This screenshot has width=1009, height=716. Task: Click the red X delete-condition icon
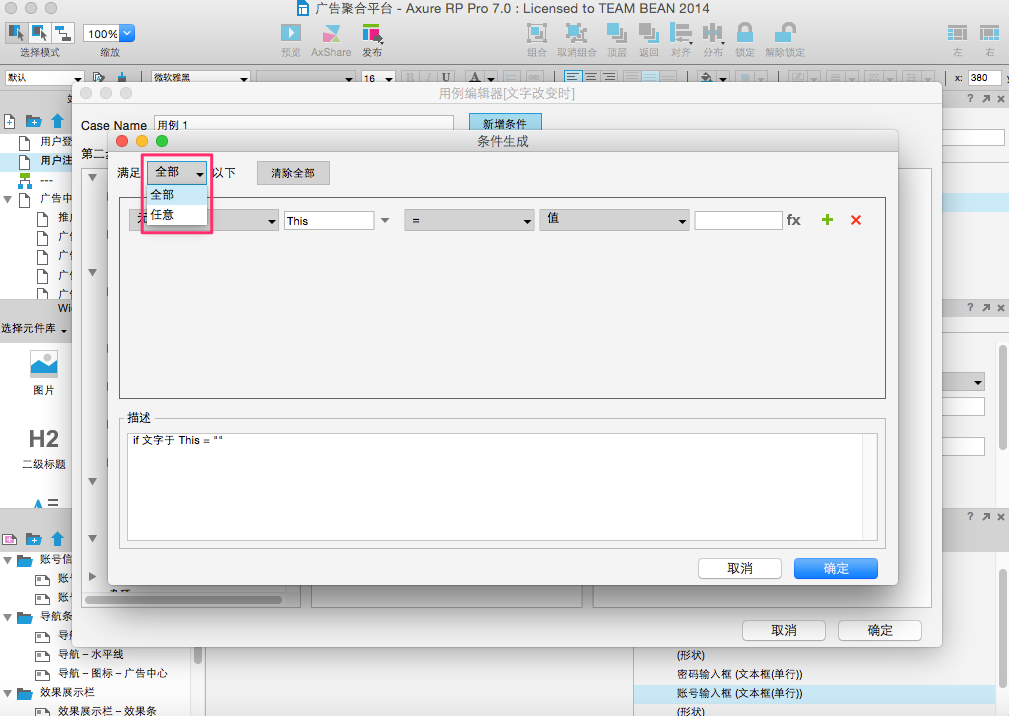856,220
